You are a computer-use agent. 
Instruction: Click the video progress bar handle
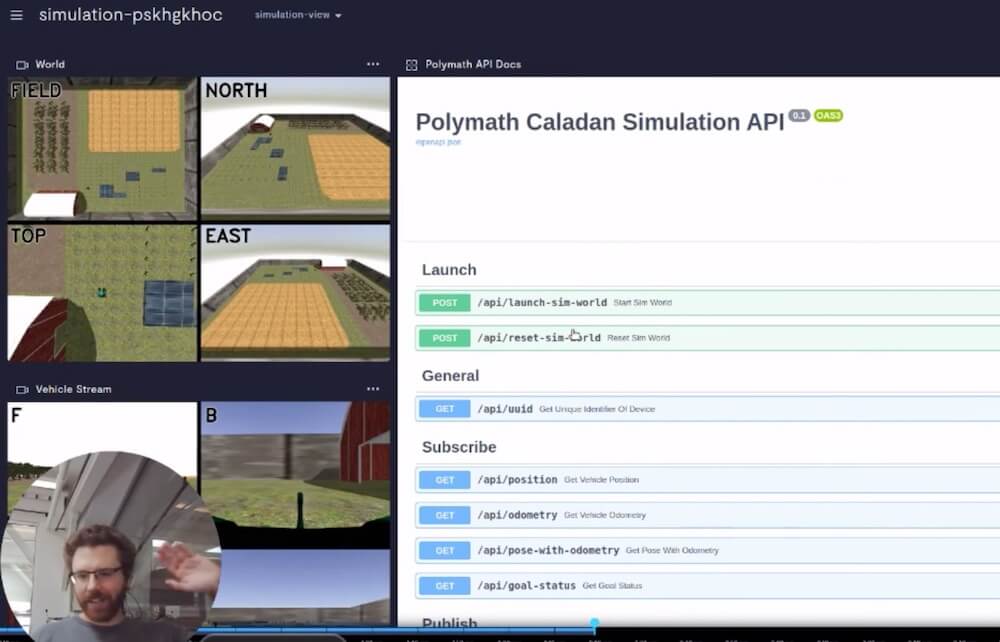pyautogui.click(x=594, y=623)
